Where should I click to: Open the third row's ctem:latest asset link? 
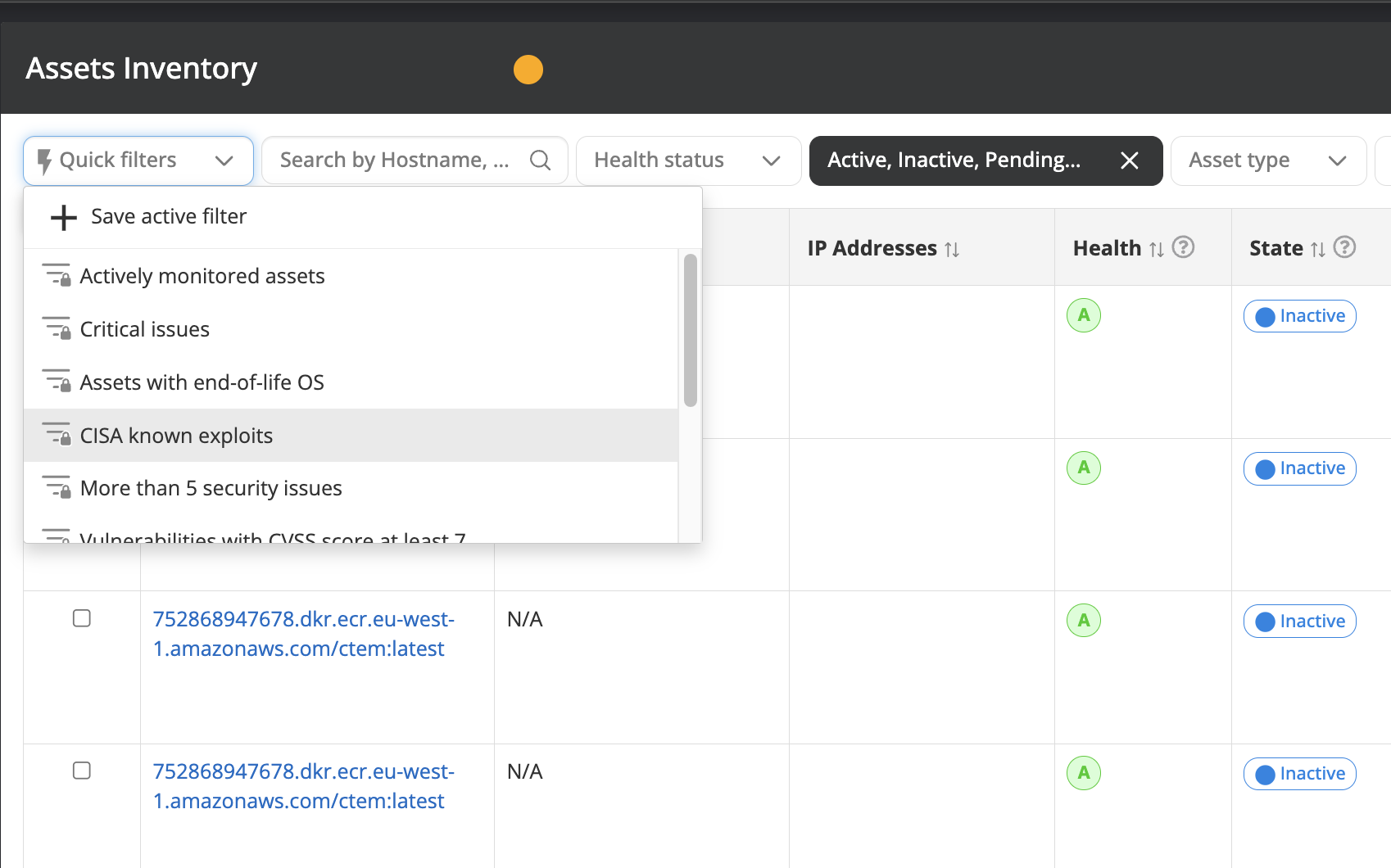pyautogui.click(x=303, y=634)
